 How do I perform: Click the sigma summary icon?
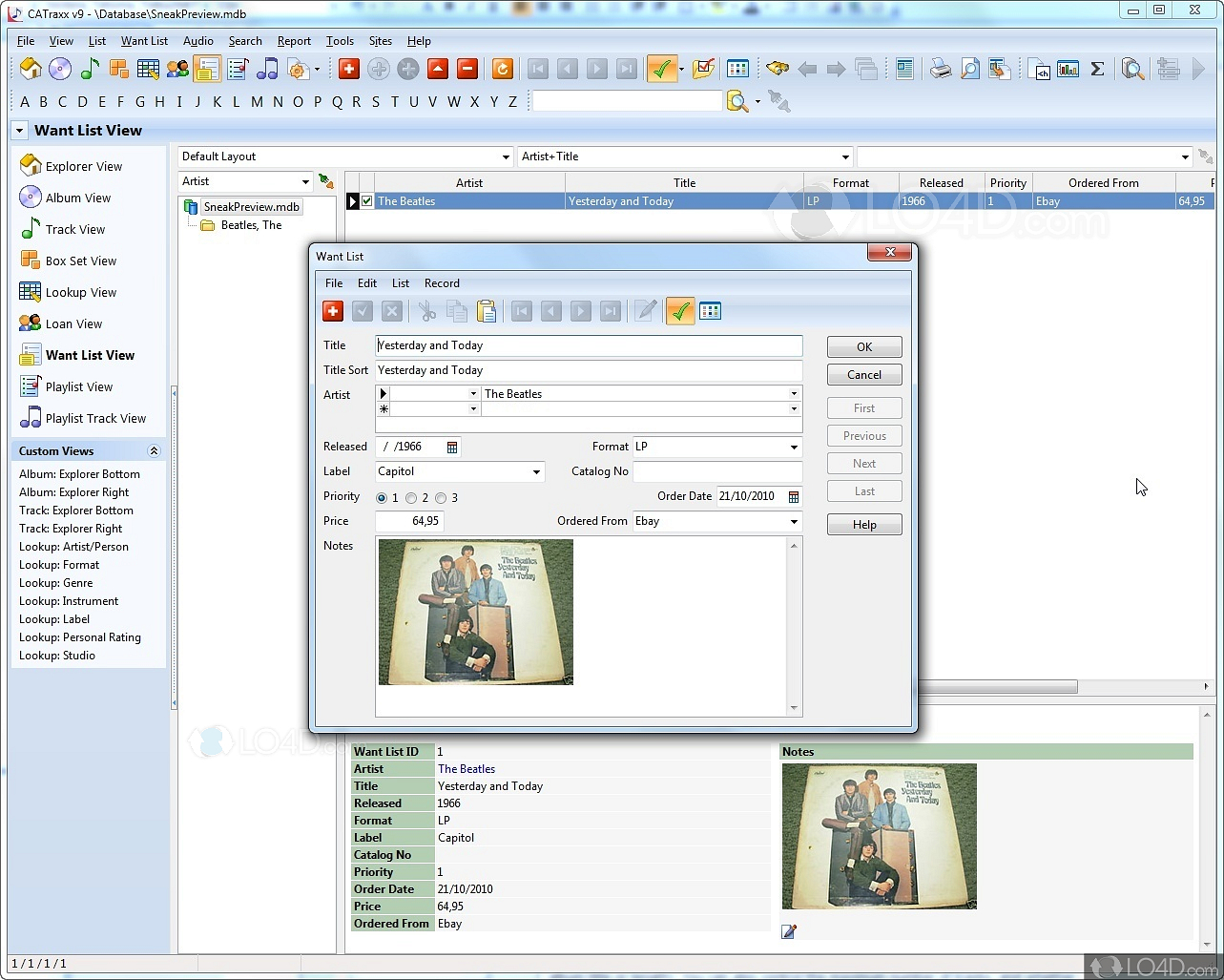point(1098,69)
